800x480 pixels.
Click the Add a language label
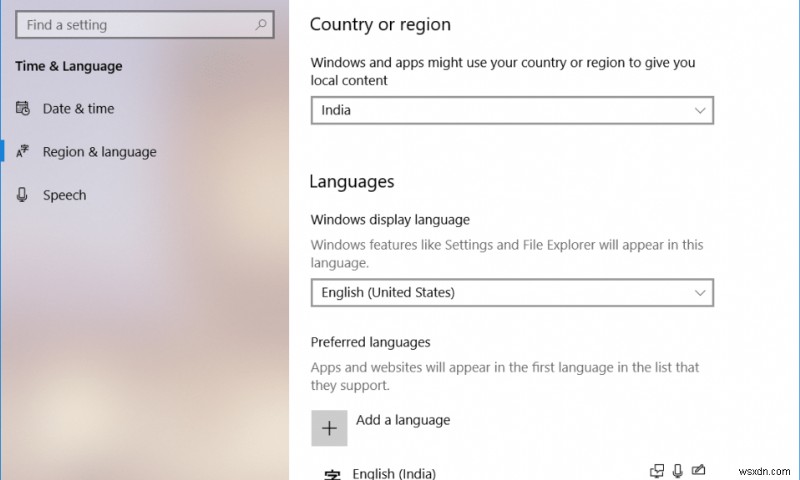[x=403, y=420]
